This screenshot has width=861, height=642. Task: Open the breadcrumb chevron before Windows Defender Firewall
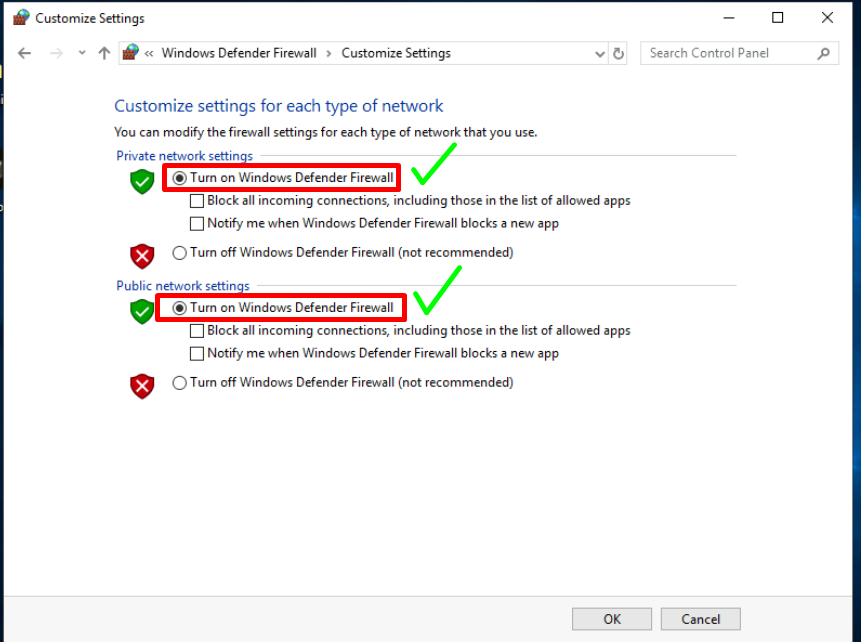149,54
